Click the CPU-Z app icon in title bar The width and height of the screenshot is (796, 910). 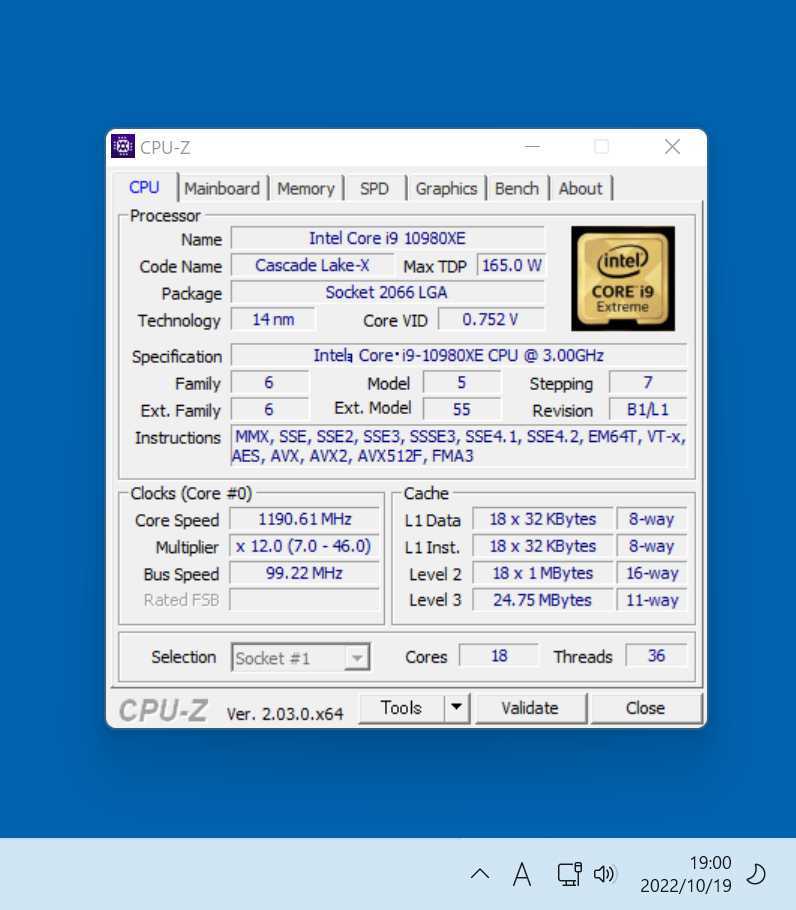[x=123, y=146]
